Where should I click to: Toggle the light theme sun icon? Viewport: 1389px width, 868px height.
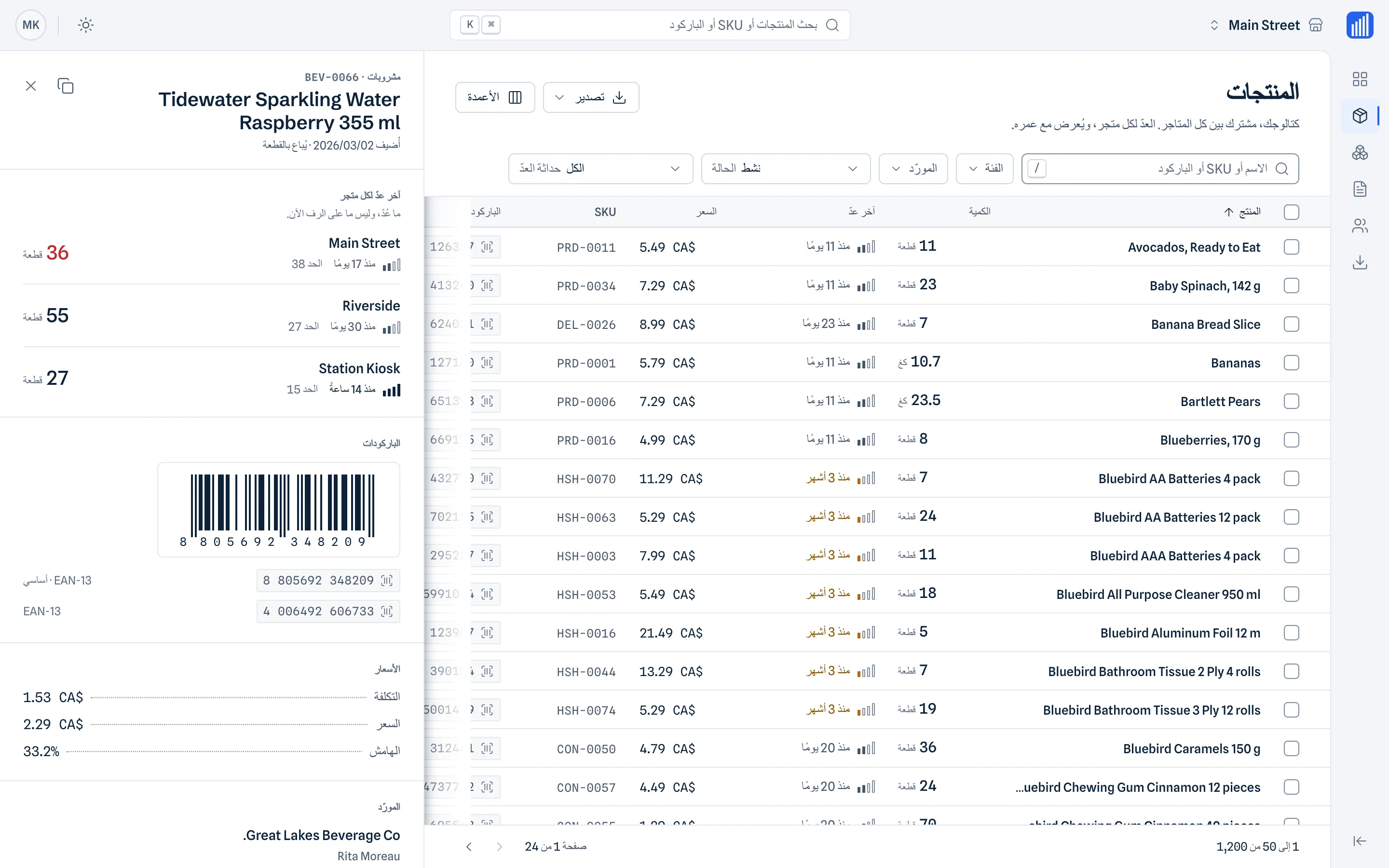click(x=85, y=25)
